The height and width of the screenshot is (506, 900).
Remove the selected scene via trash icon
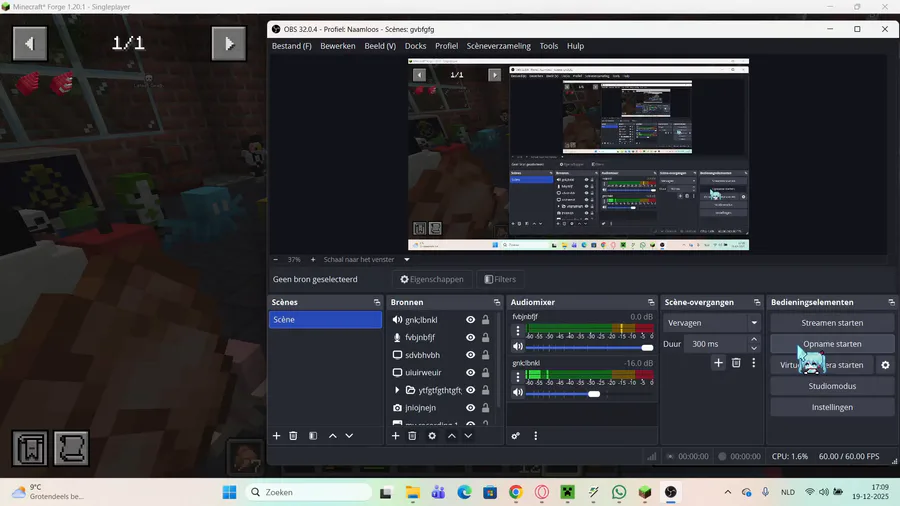293,436
